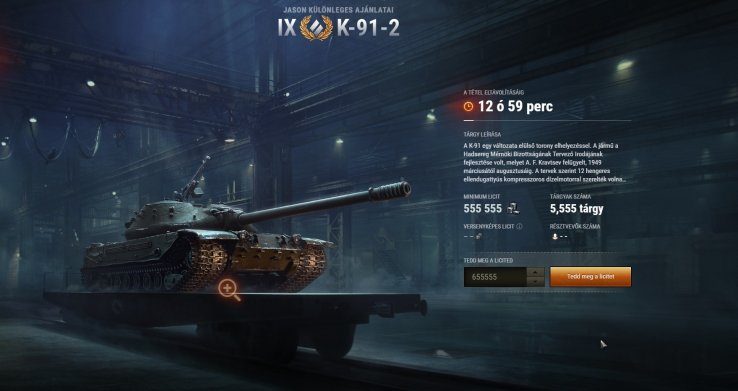Click the Jason különleges ajánlatai header
This screenshot has width=738, height=391.
tap(338, 9)
